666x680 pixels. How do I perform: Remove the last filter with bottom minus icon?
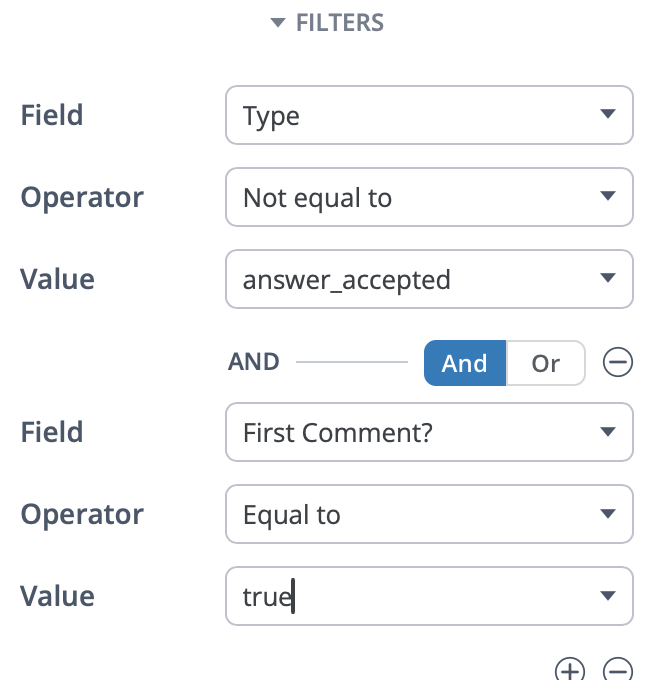[x=618, y=670]
